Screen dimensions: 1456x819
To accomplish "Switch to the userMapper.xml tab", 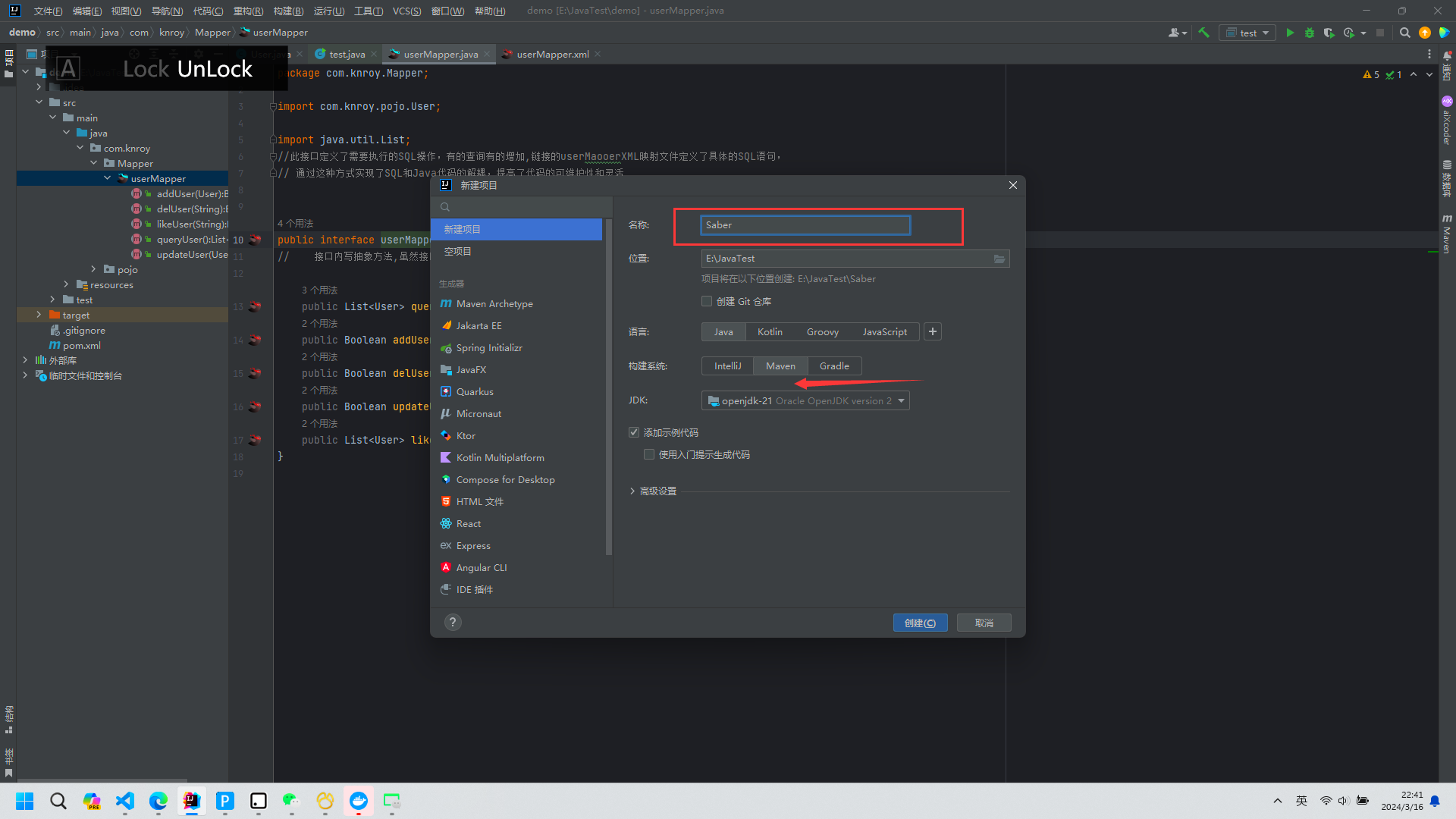I will [x=552, y=54].
